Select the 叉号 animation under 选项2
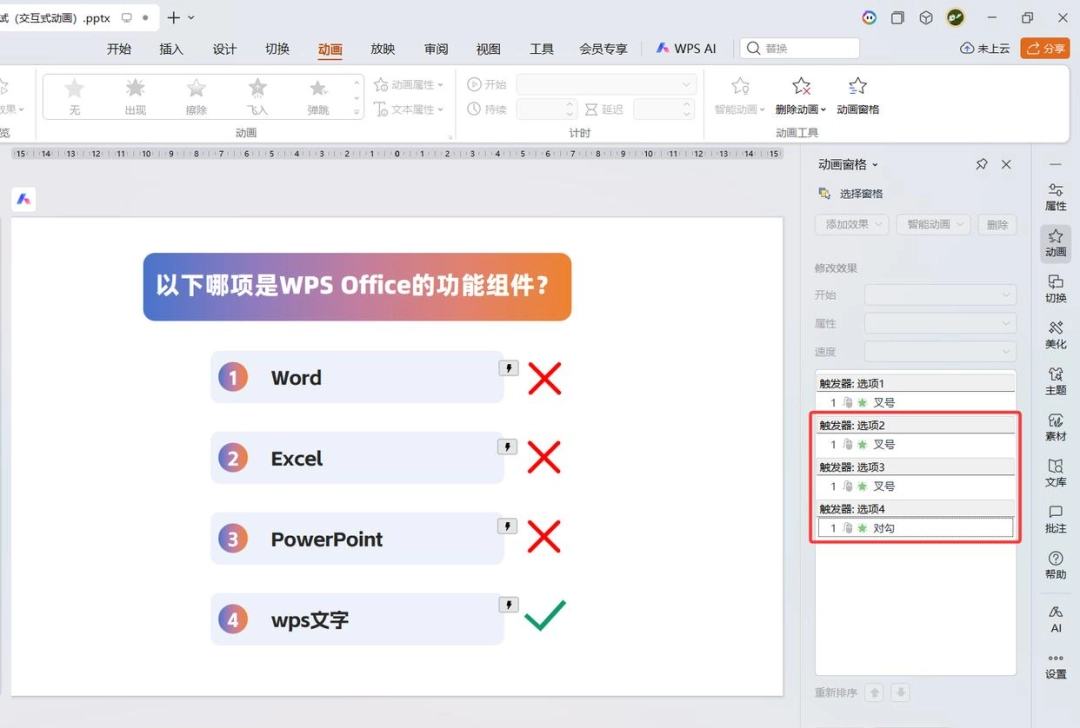Viewport: 1080px width, 728px height. pos(915,444)
